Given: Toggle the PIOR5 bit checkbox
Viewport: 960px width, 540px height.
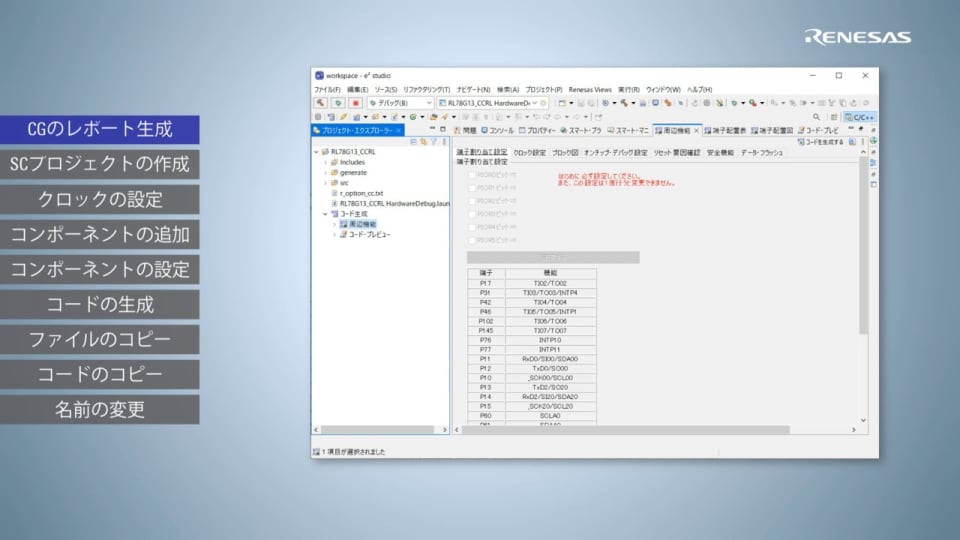Looking at the screenshot, I should coord(471,241).
